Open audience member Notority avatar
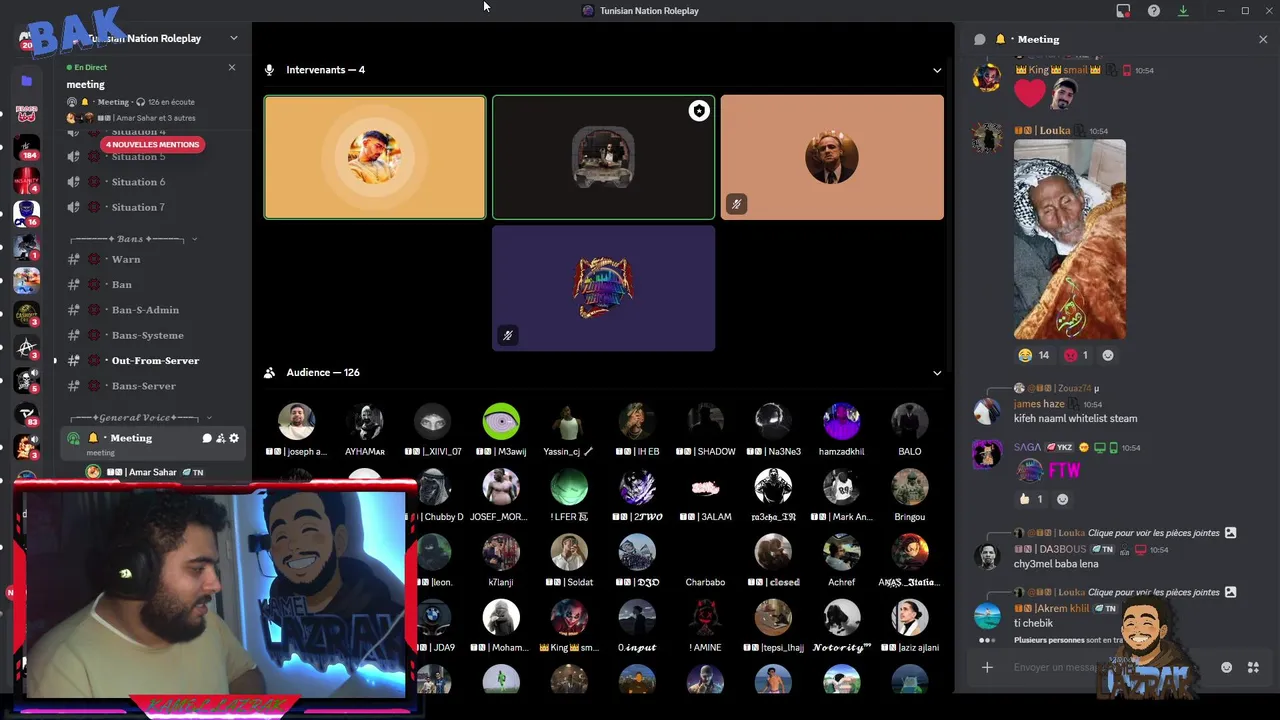 pos(841,618)
